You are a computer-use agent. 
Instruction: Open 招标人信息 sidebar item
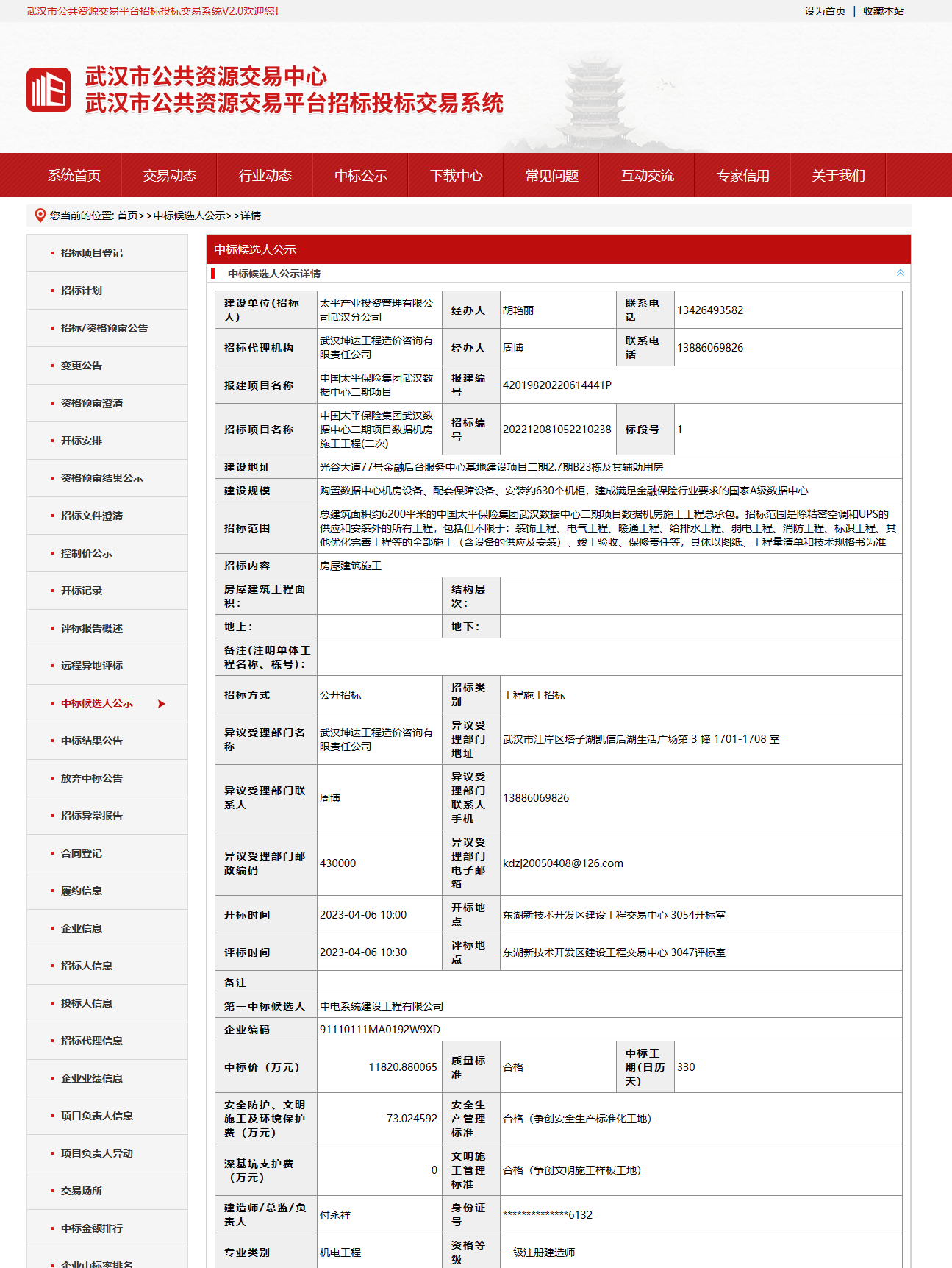coord(87,966)
